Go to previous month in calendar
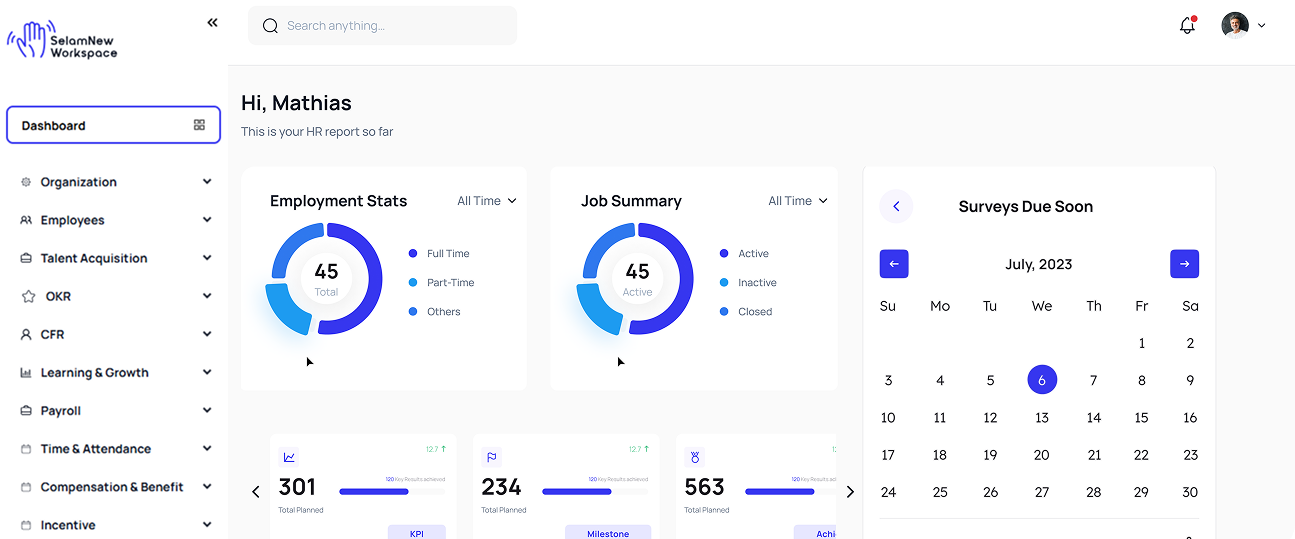 coord(894,264)
